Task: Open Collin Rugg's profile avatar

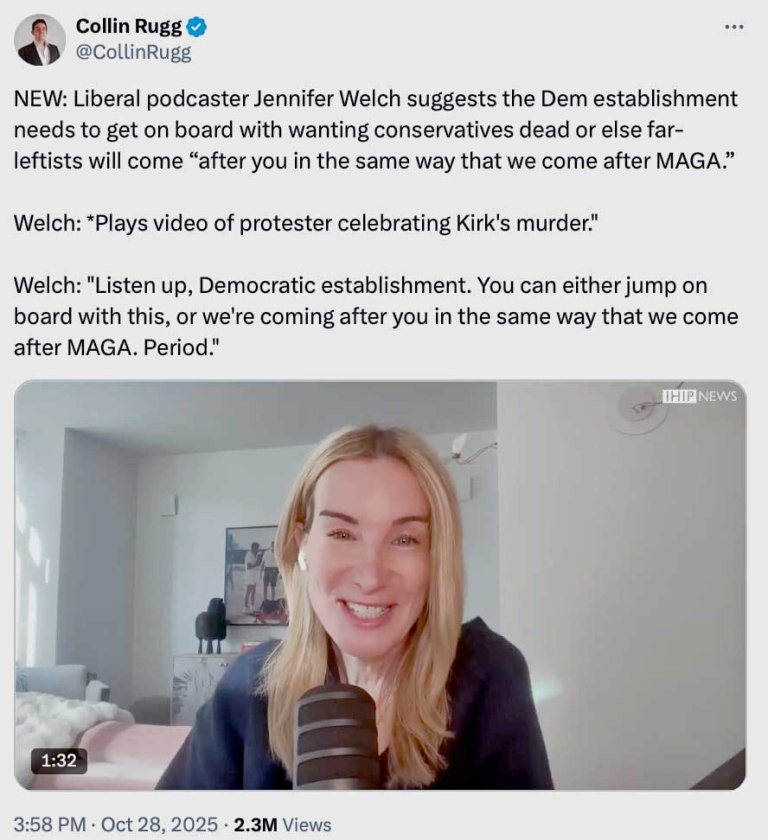Action: (40, 40)
